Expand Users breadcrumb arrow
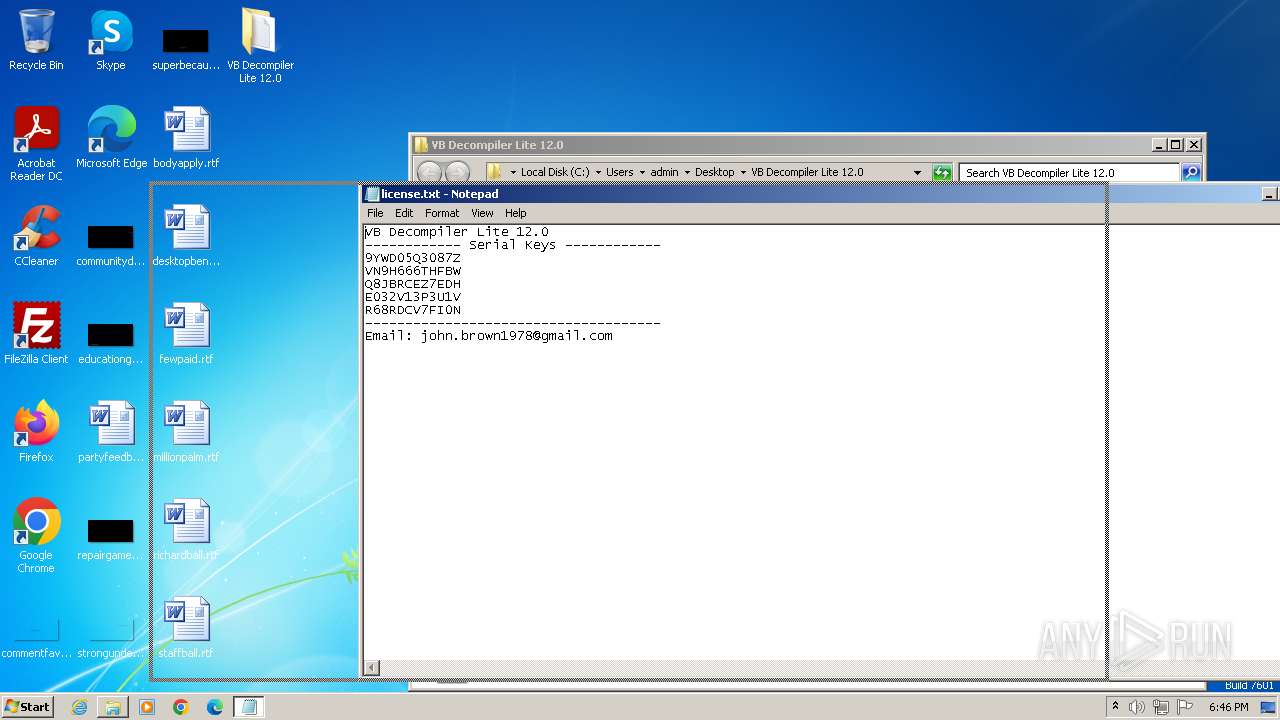The height and width of the screenshot is (720, 1280). tap(643, 172)
